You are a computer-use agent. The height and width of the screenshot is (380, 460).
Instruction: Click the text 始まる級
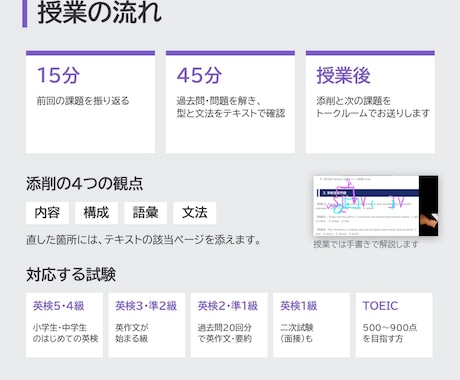[131, 339]
